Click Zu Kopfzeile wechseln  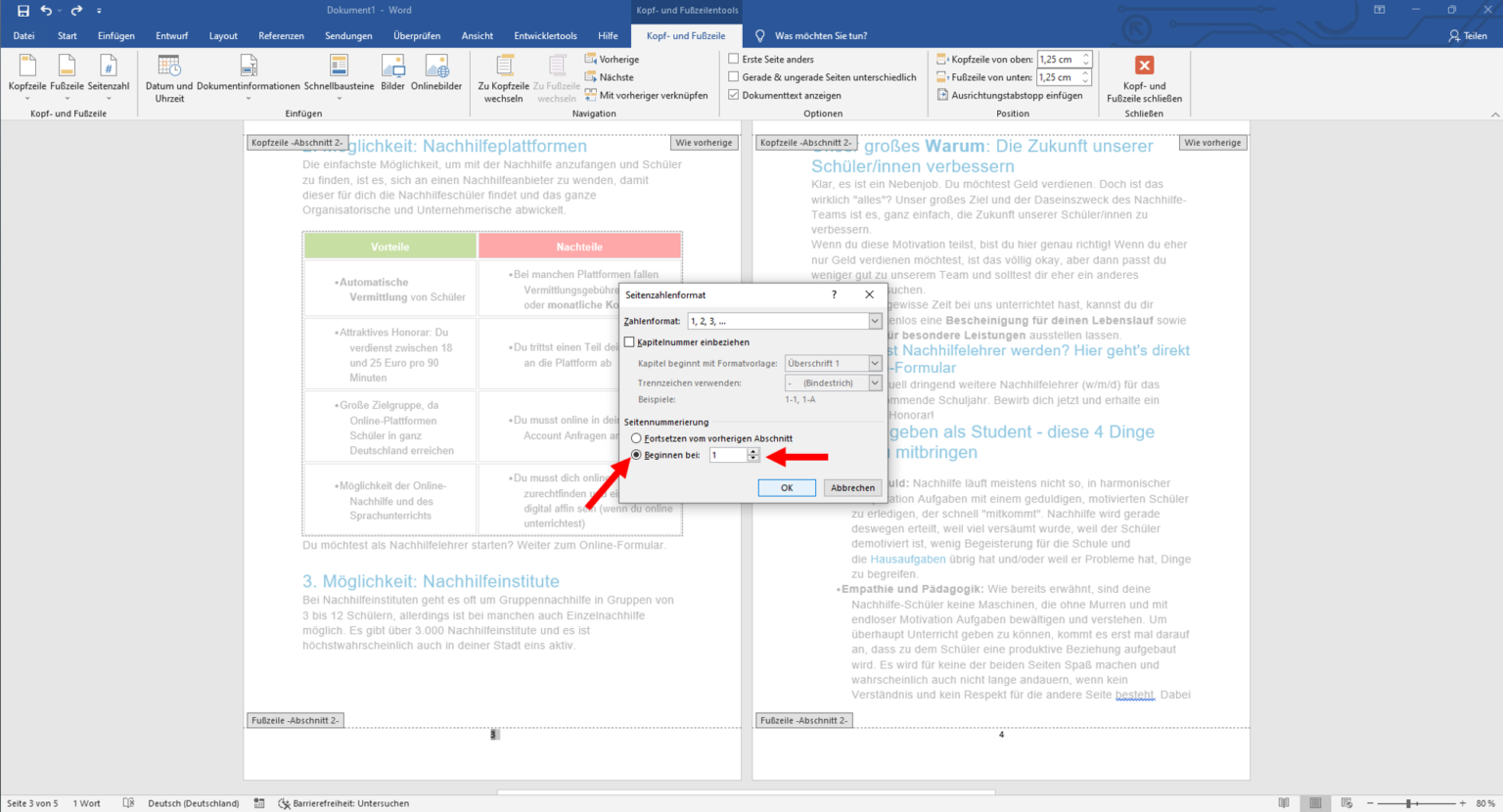point(503,78)
